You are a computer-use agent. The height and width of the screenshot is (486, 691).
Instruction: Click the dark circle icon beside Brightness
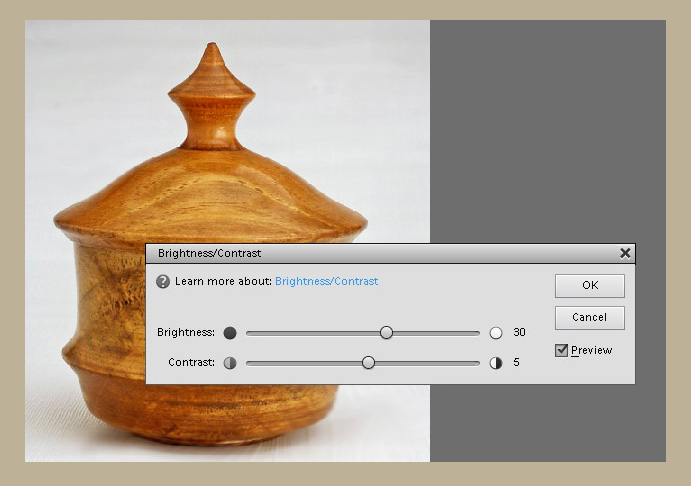click(x=230, y=333)
